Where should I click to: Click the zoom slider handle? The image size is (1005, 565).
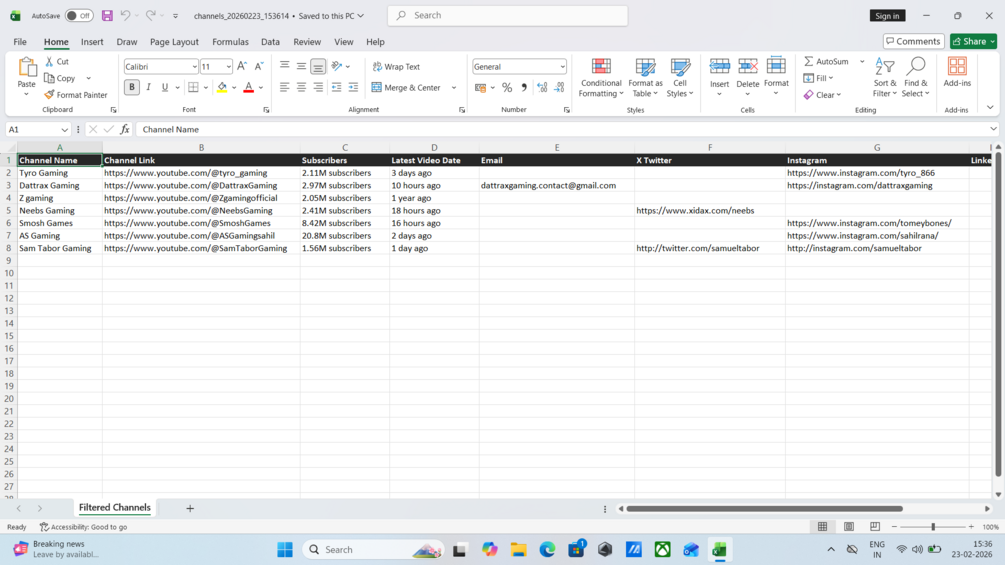click(x=933, y=527)
